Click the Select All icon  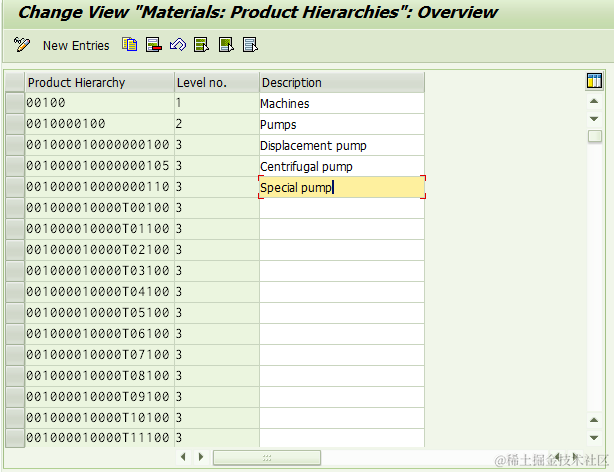[x=202, y=45]
